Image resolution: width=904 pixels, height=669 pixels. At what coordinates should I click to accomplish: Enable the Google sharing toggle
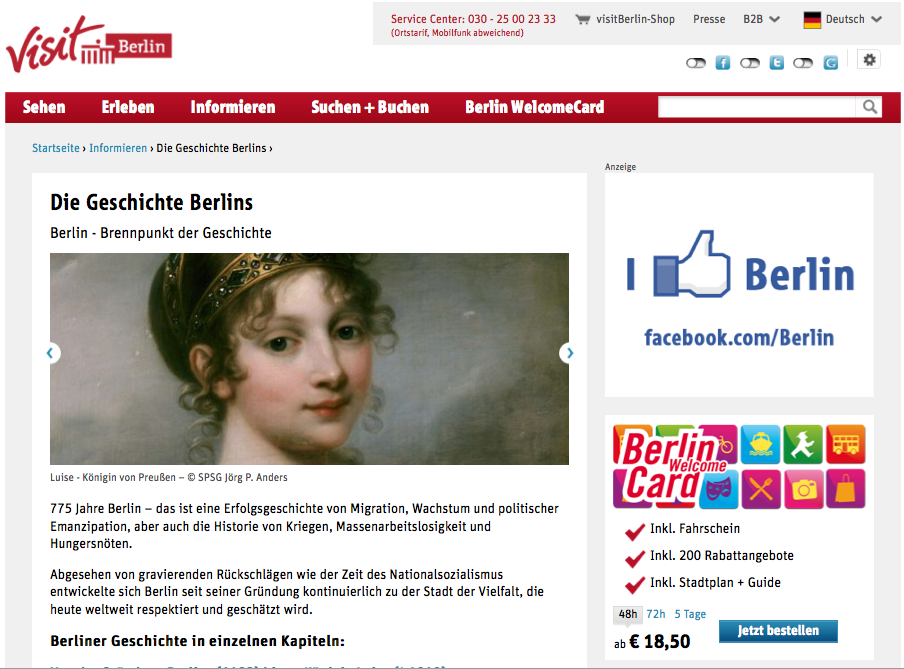(803, 63)
